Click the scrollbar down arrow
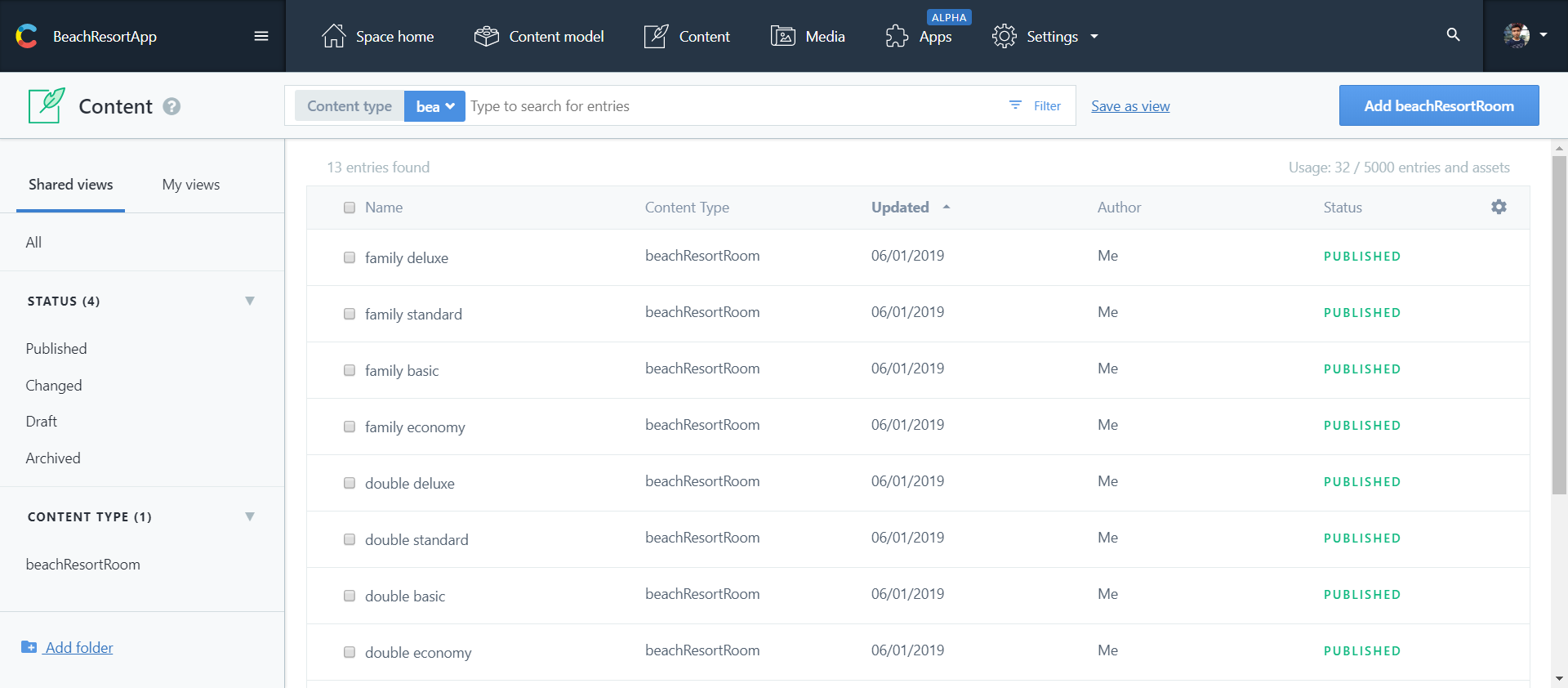 coord(1559,678)
